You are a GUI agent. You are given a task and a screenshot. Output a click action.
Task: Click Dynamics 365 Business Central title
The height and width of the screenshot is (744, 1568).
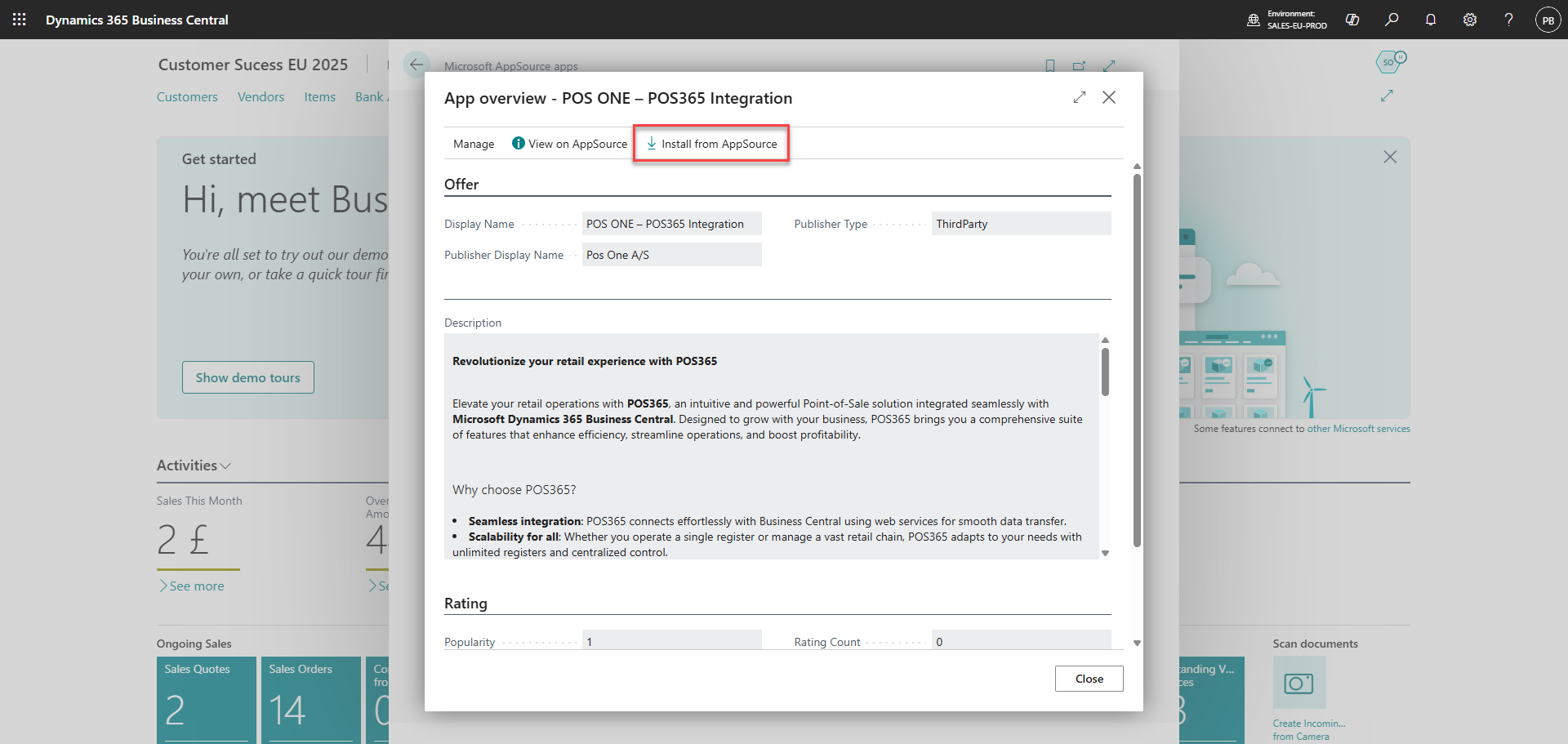pyautogui.click(x=137, y=20)
